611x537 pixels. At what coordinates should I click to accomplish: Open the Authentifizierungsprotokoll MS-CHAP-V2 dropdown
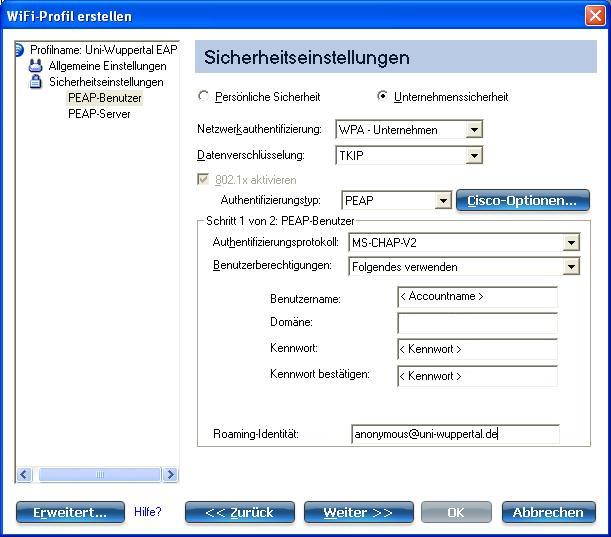(464, 243)
